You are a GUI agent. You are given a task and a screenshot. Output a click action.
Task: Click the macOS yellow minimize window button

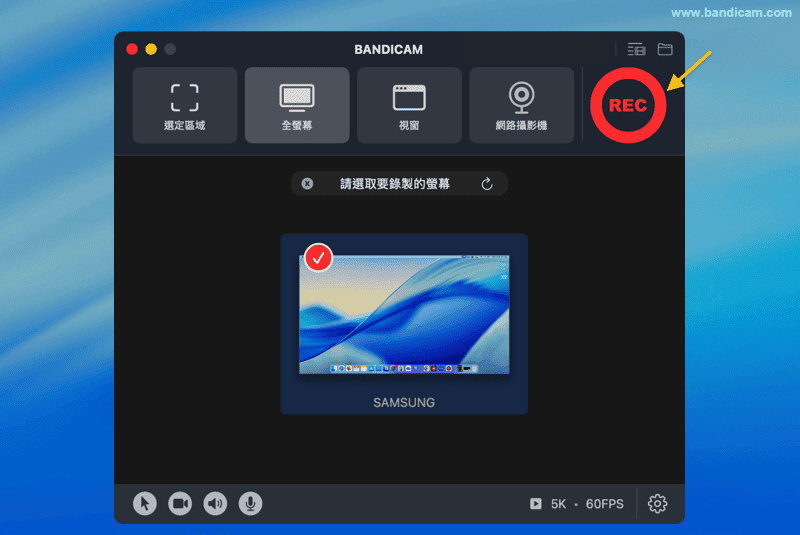tap(151, 49)
